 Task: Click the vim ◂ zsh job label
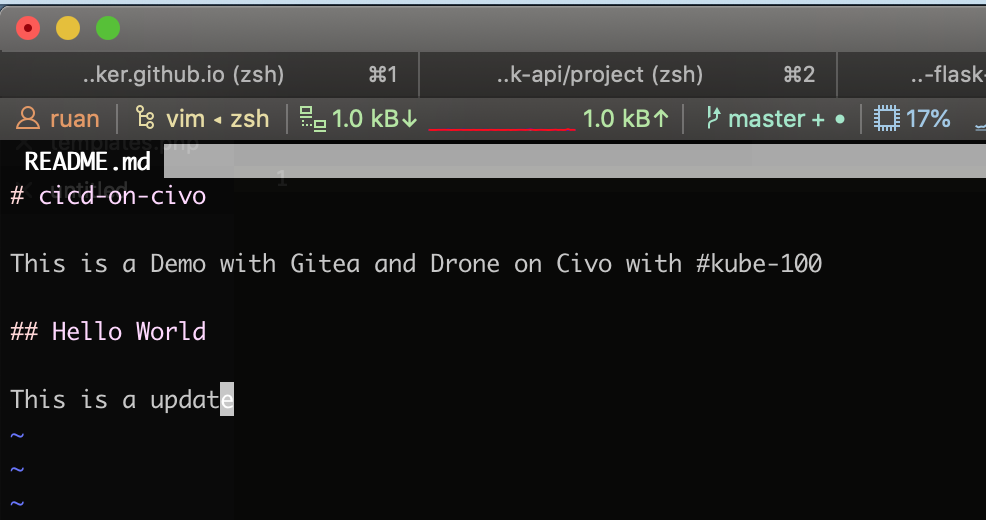pyautogui.click(x=217, y=118)
